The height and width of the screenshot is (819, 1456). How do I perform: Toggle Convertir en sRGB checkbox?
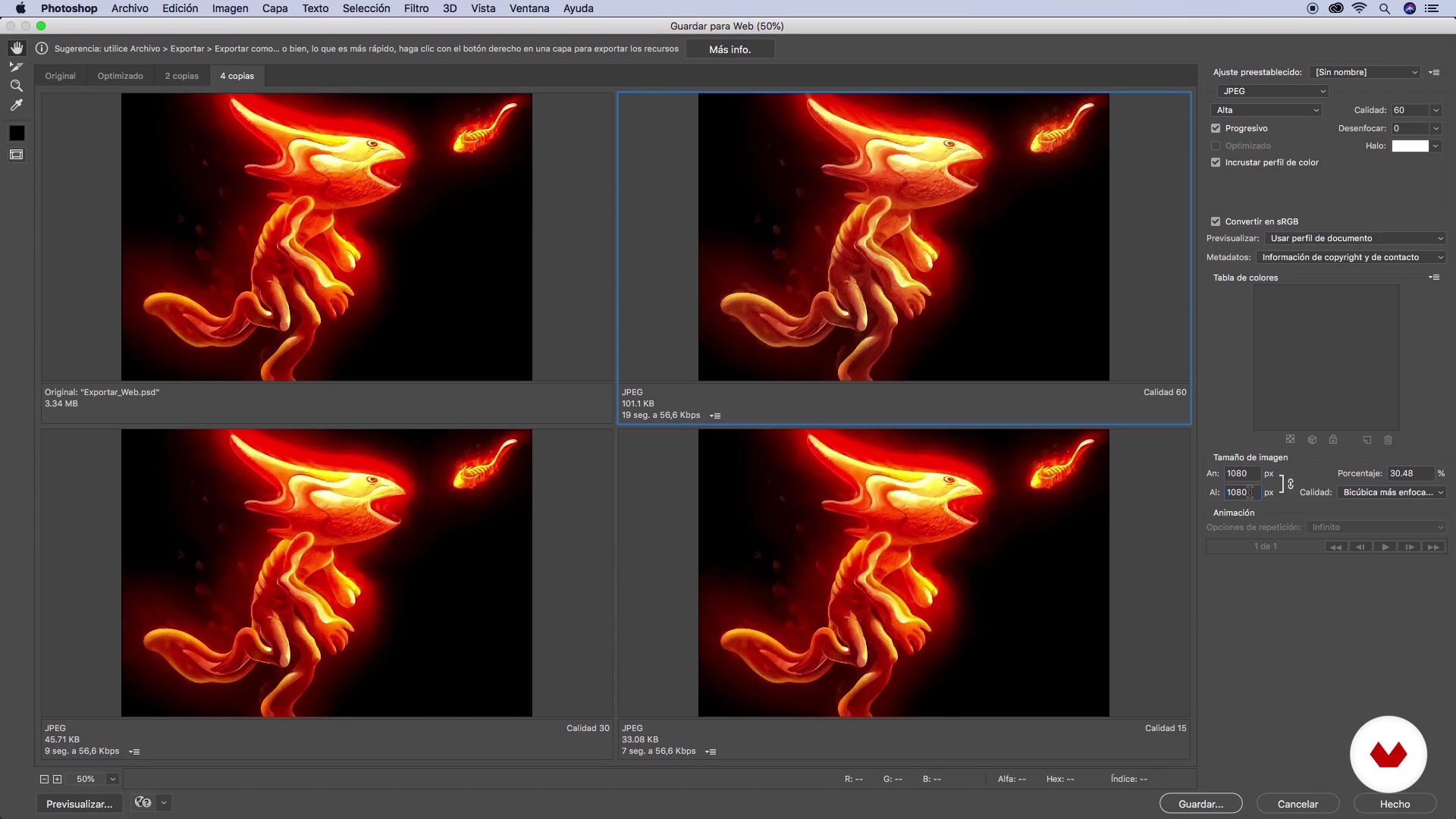tap(1216, 222)
